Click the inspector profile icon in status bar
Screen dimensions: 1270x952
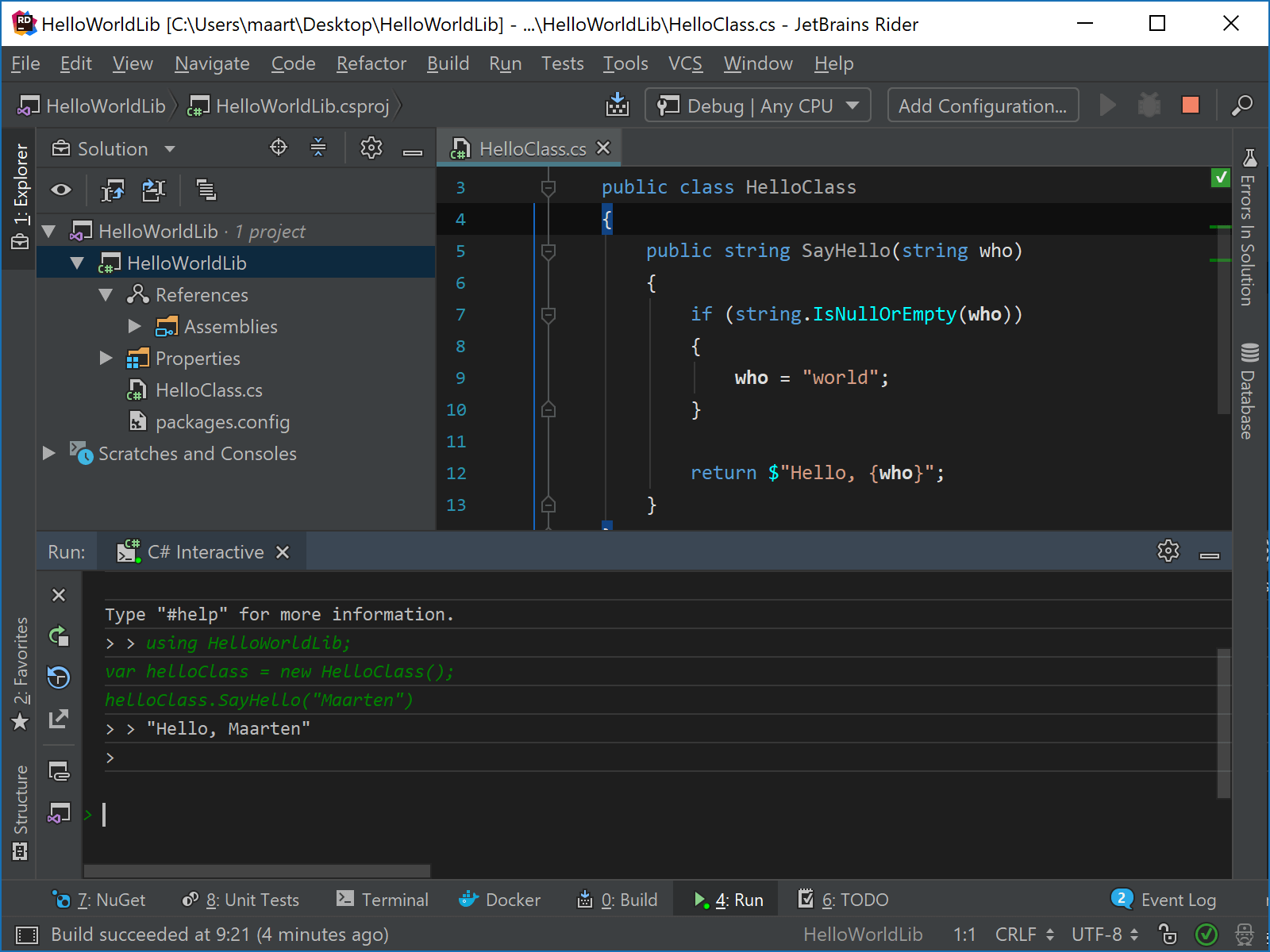[x=1245, y=935]
